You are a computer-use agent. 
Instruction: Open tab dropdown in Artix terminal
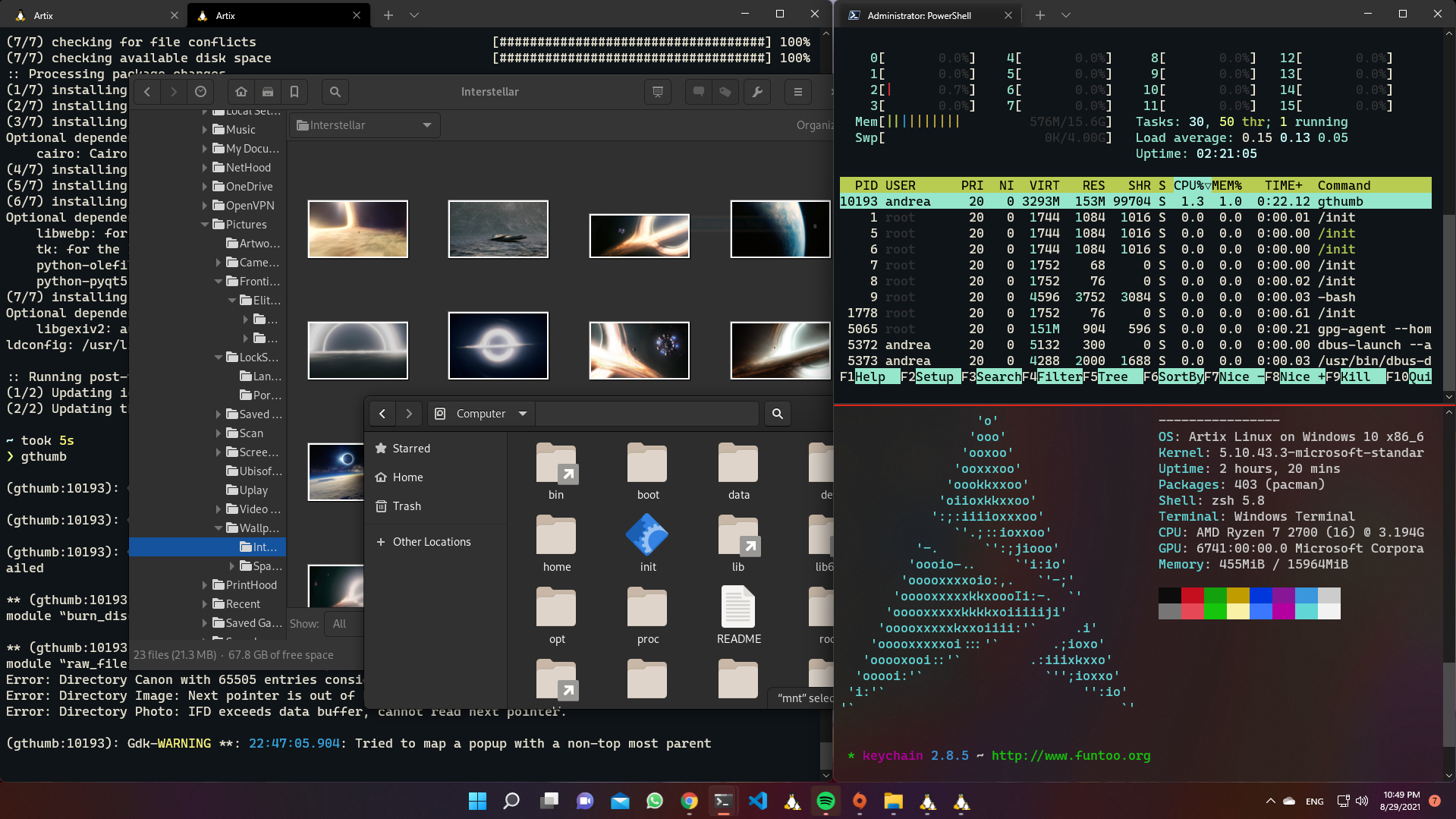414,15
